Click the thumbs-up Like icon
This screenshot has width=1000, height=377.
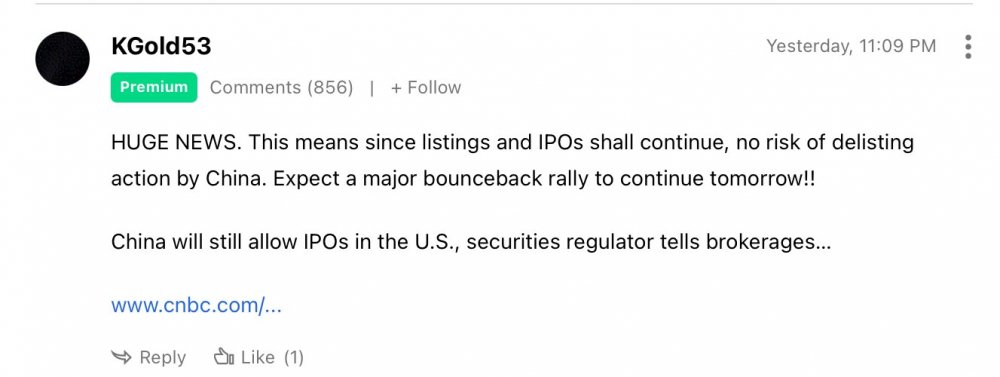tap(224, 357)
